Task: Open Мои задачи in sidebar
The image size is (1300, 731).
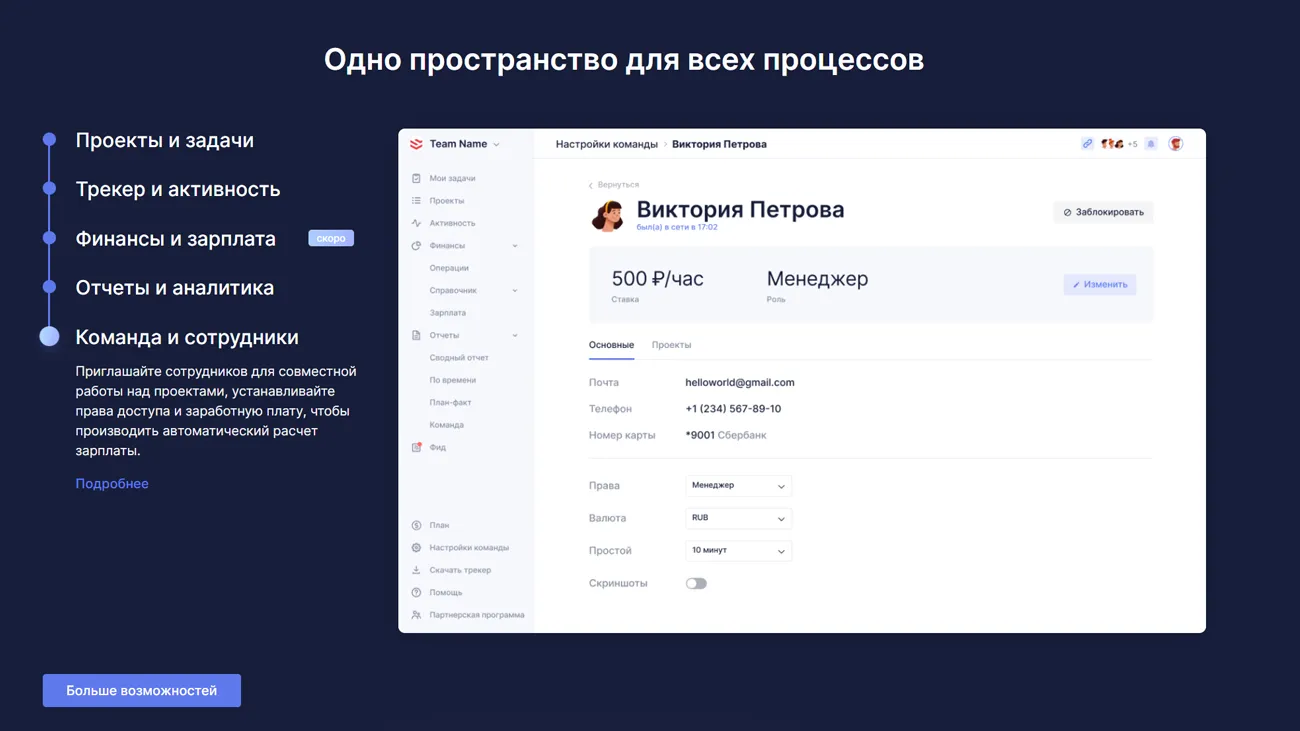Action: pyautogui.click(x=452, y=178)
